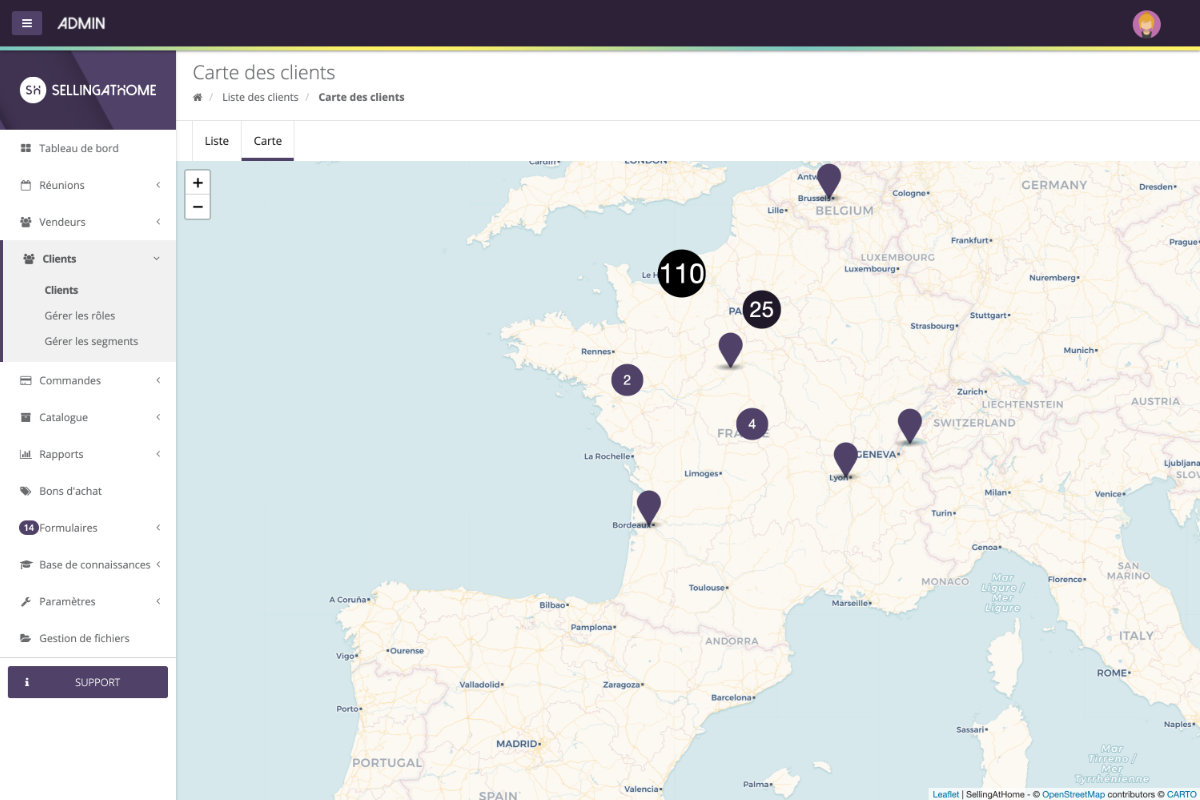Expand the Réunions sidebar menu
The image size is (1200, 800).
pos(88,185)
